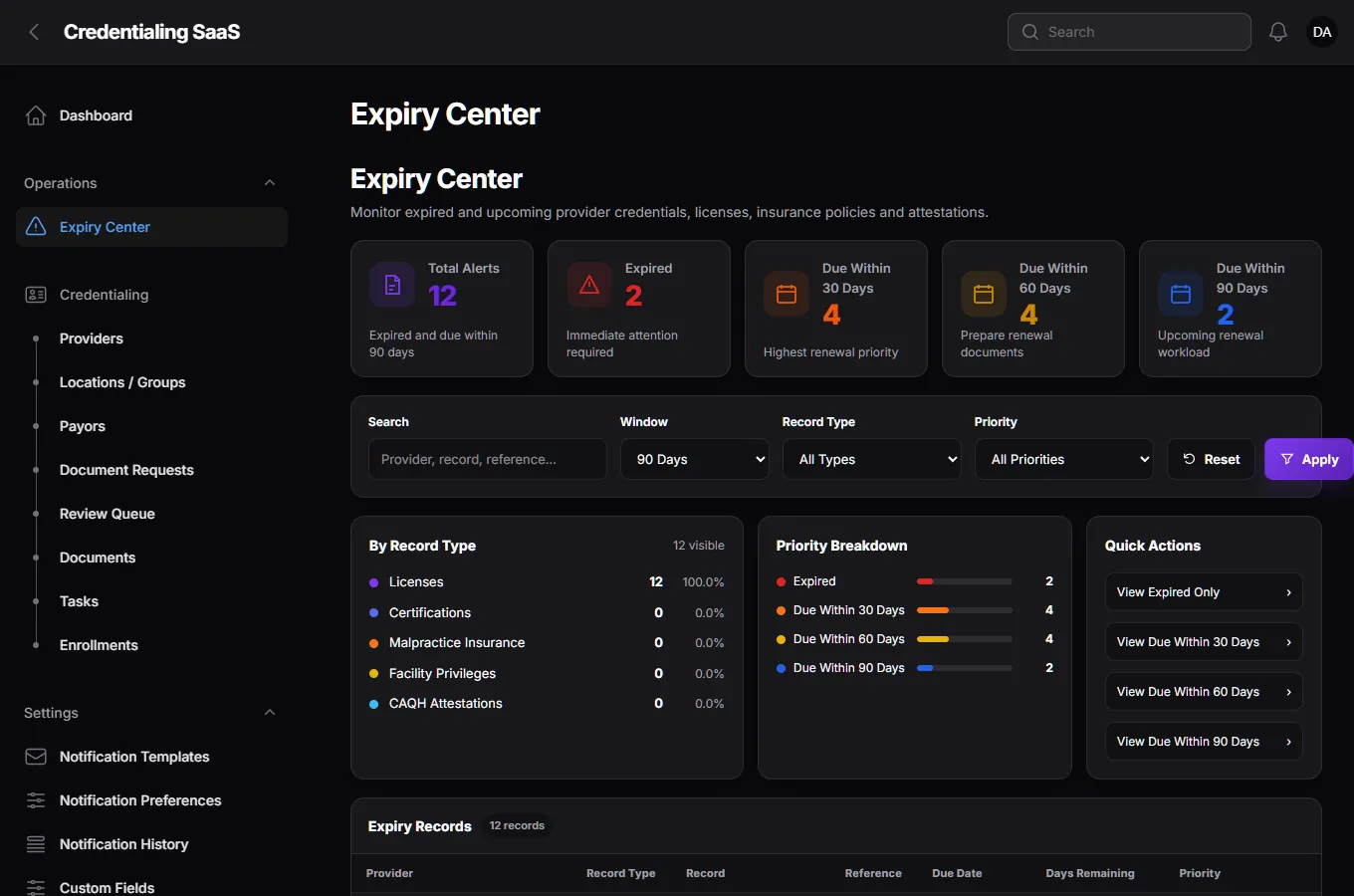The height and width of the screenshot is (896, 1354).
Task: Click the back arrow beside Credentialing SaaS
Action: coord(34,32)
